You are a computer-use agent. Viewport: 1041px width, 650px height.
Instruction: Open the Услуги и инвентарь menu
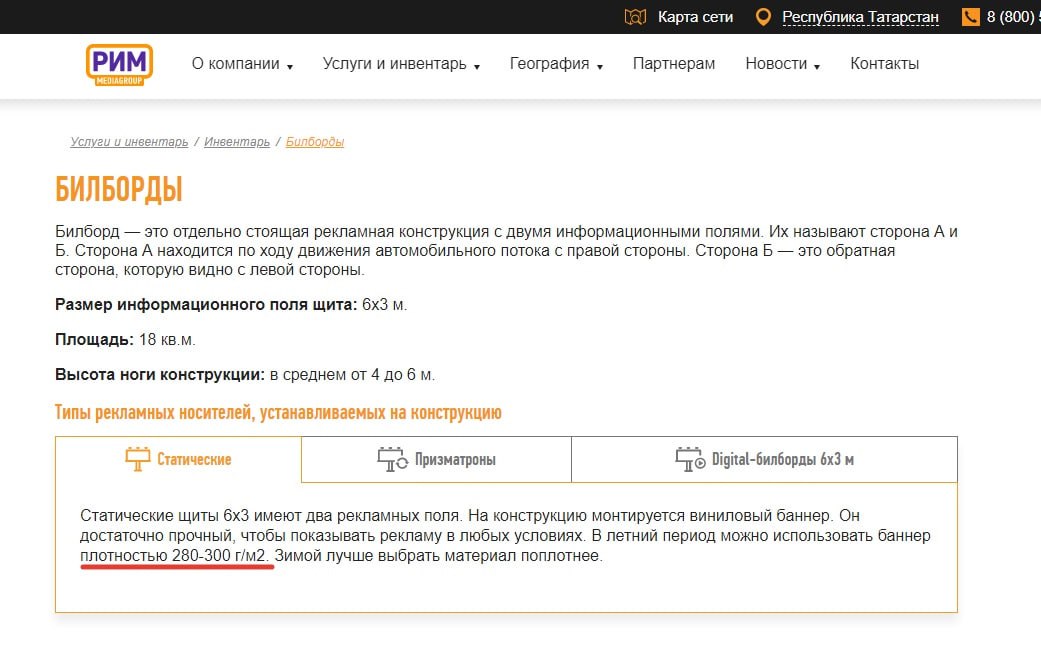click(x=394, y=64)
